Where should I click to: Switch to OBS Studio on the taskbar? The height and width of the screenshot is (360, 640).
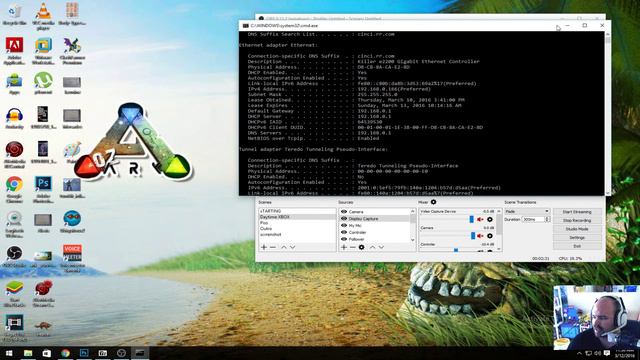coord(121,353)
